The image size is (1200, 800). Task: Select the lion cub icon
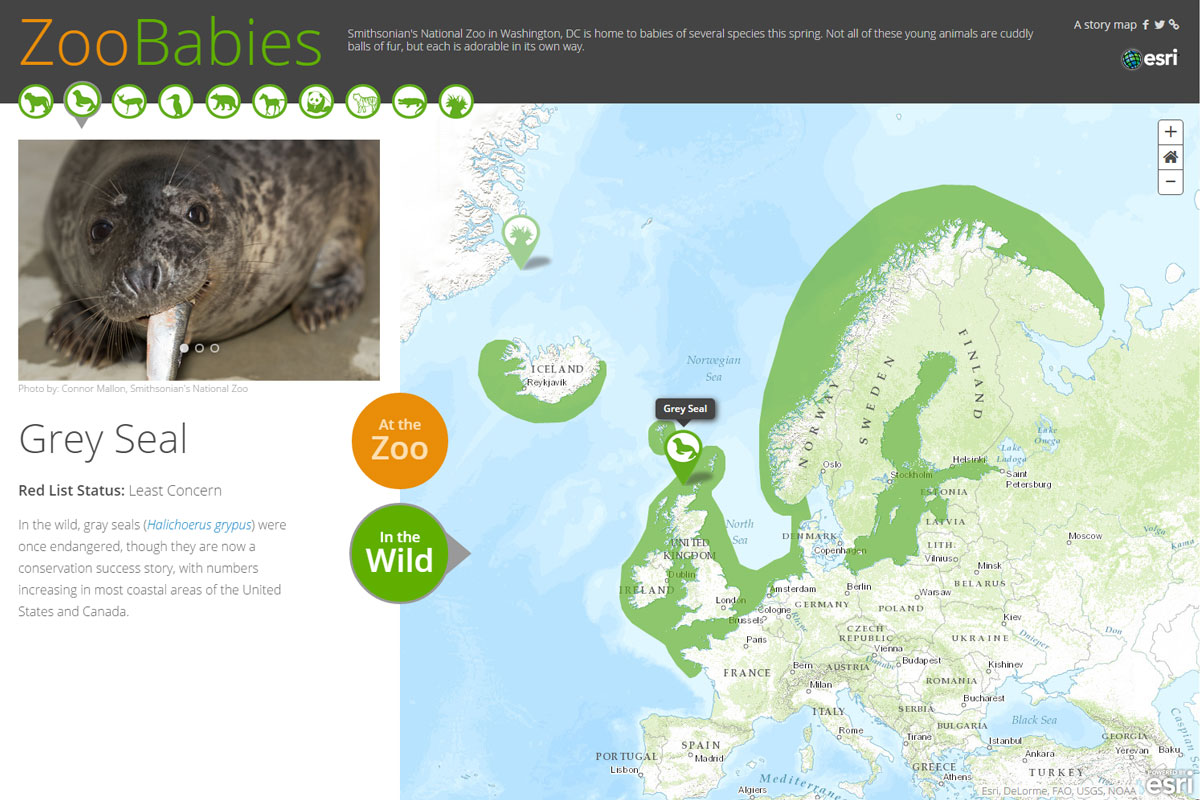coord(36,101)
